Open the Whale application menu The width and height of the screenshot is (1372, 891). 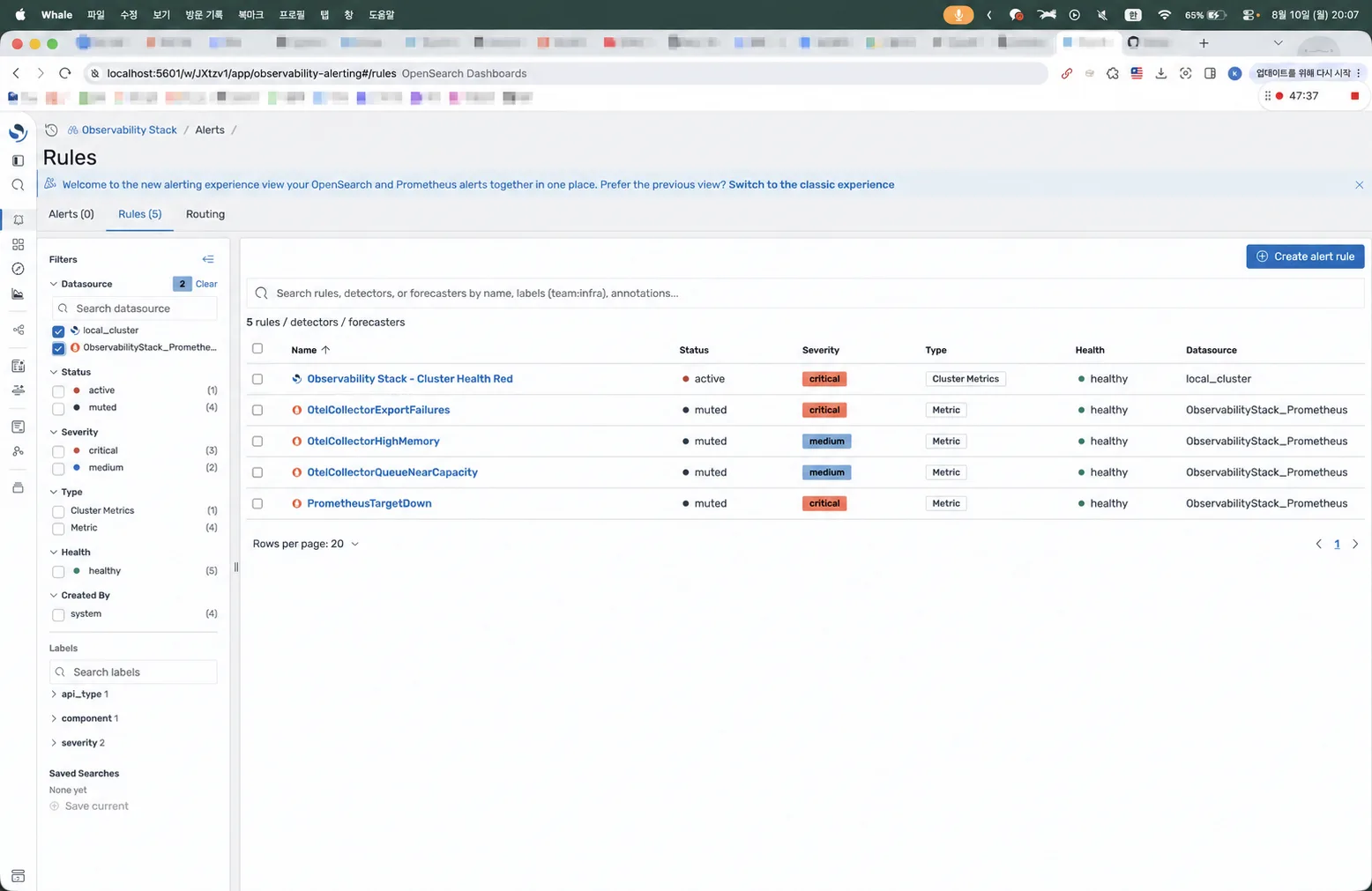pos(56,15)
